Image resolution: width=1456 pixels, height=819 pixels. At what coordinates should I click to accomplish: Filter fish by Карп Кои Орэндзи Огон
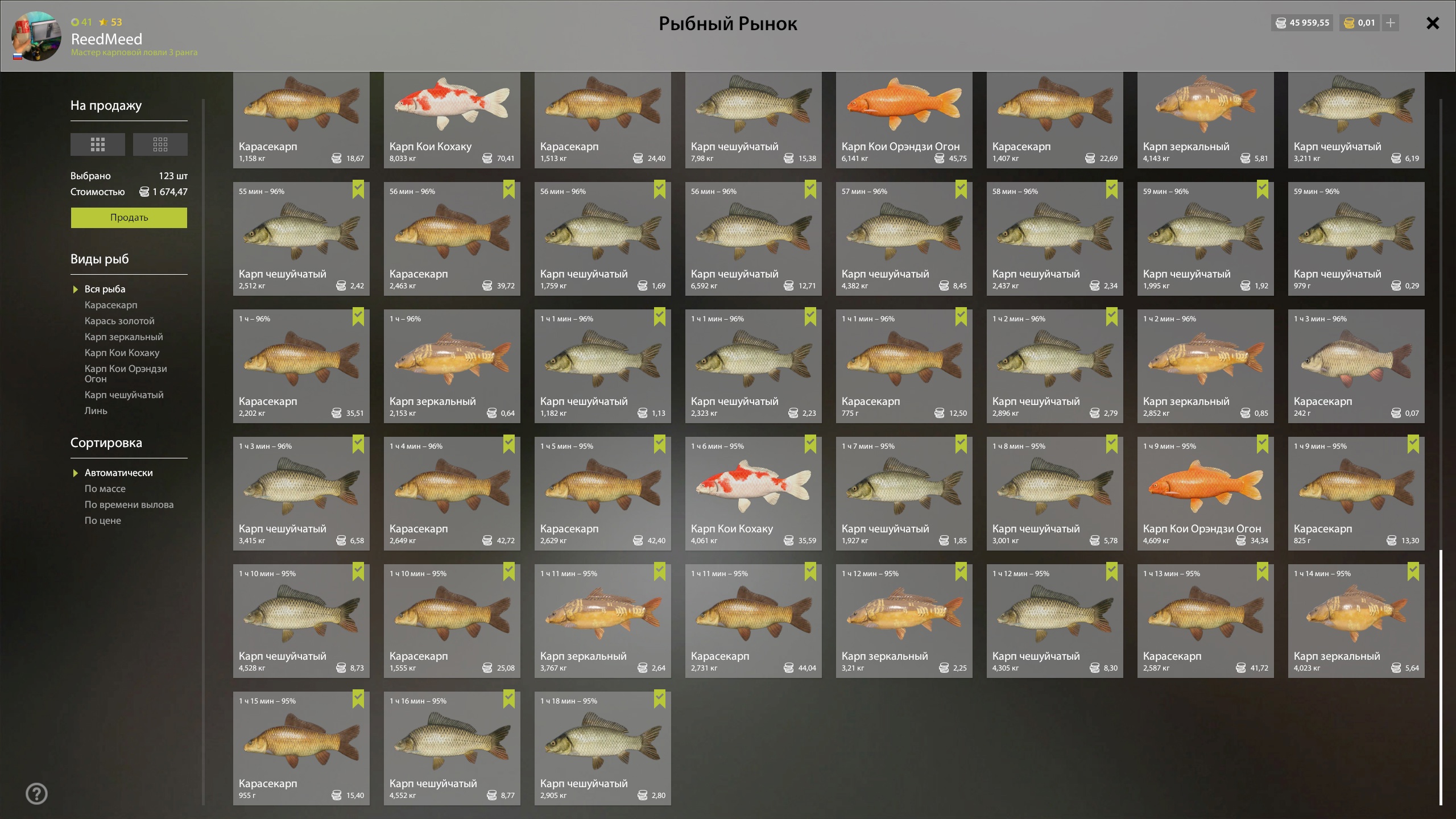126,374
